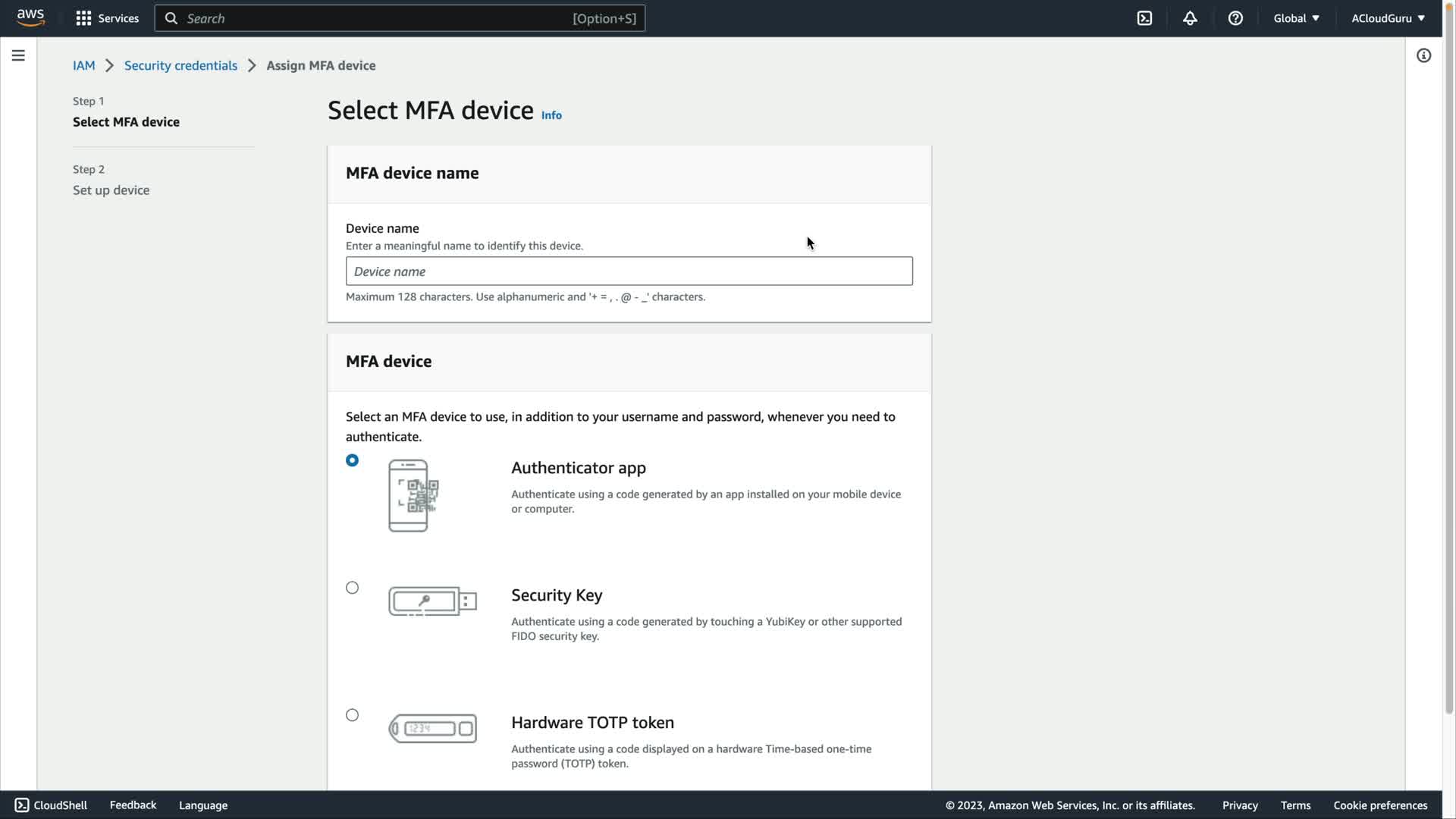Select the Hardware TOTP token radio button
The width and height of the screenshot is (1456, 819).
[352, 715]
